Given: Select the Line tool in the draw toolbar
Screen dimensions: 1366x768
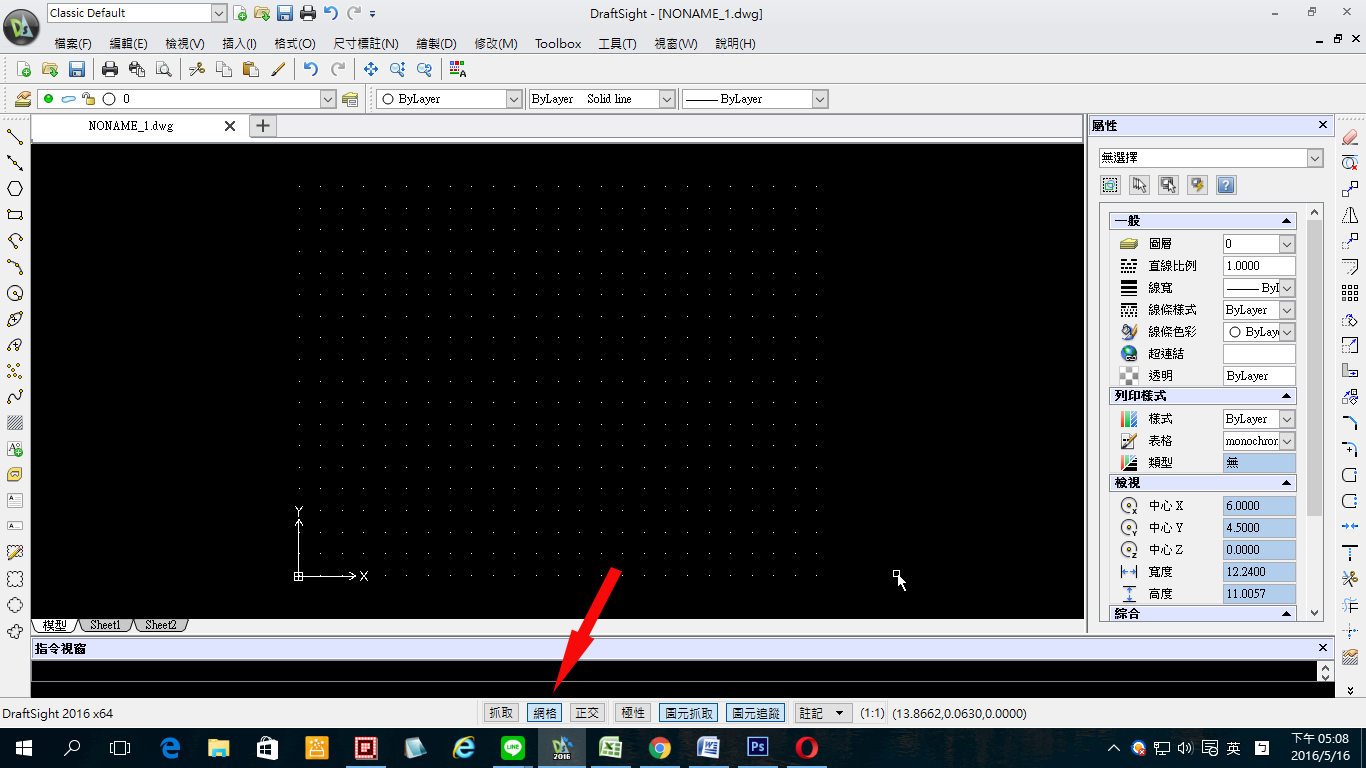Looking at the screenshot, I should click(x=15, y=137).
